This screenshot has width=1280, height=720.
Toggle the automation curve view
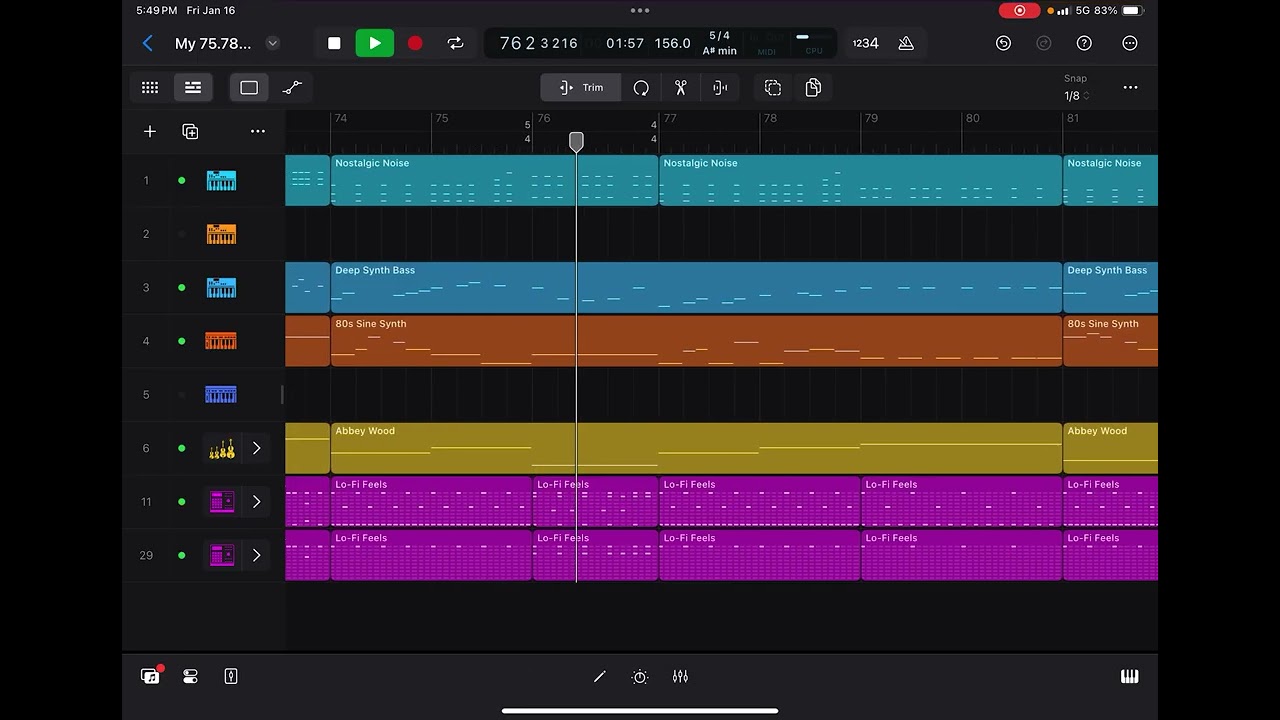[x=292, y=88]
